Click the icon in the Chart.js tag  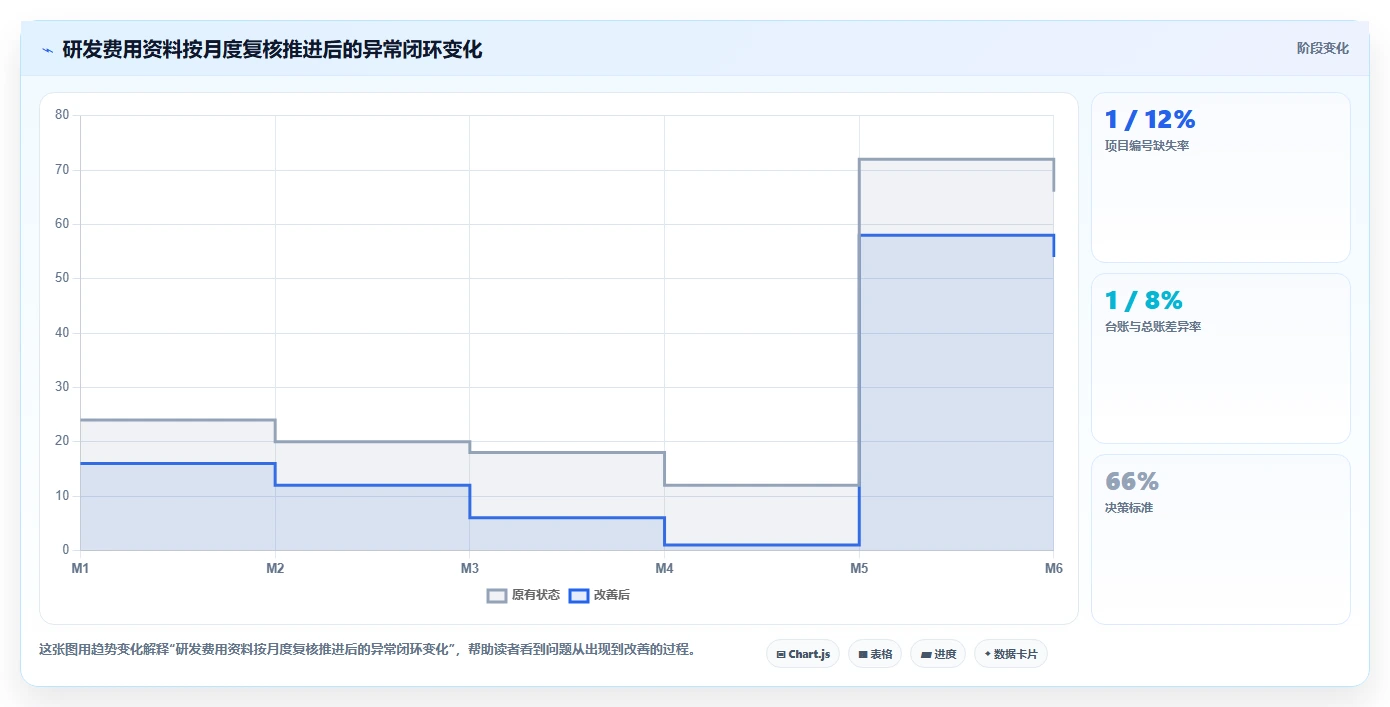[x=781, y=655]
